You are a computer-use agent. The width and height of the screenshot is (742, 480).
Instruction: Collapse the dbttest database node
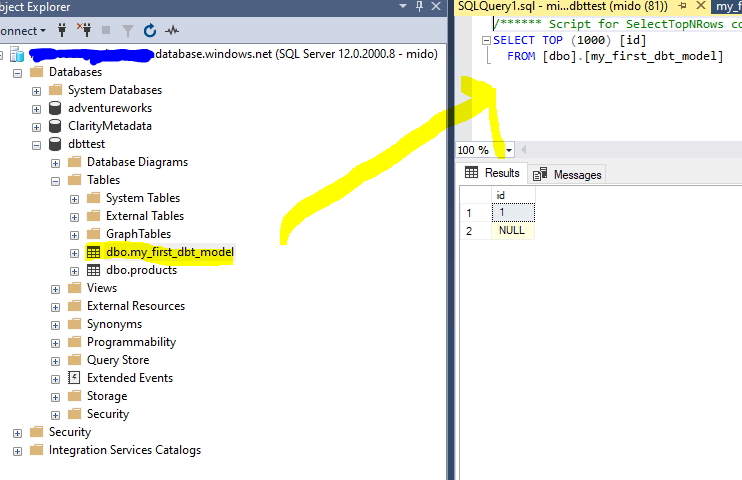pos(37,144)
